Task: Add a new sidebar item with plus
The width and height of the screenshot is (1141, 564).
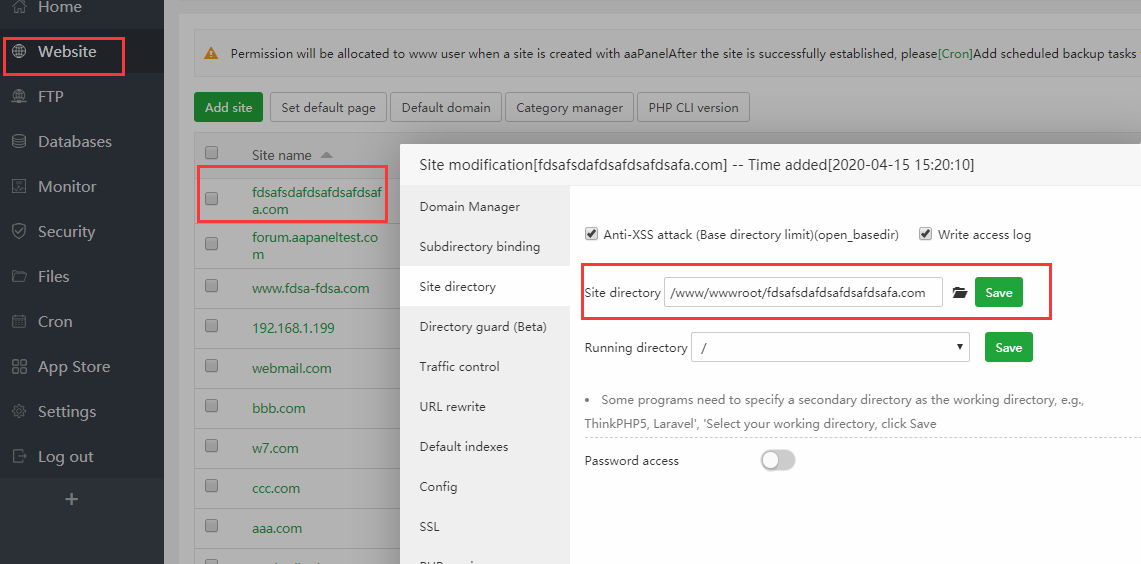Action: pyautogui.click(x=71, y=499)
